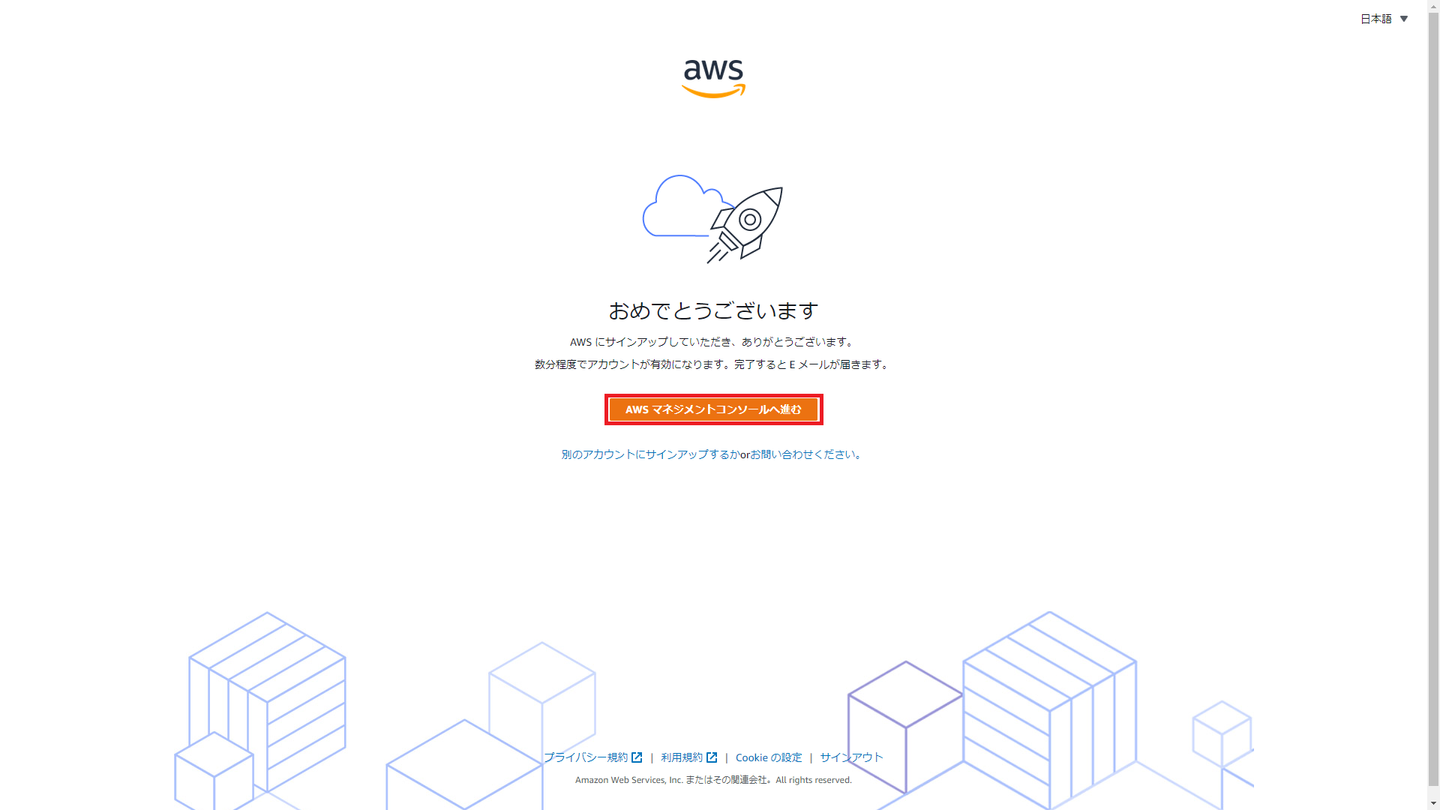1440x810 pixels.
Task: Click the Amazon Web Services copyright text
Action: point(714,780)
